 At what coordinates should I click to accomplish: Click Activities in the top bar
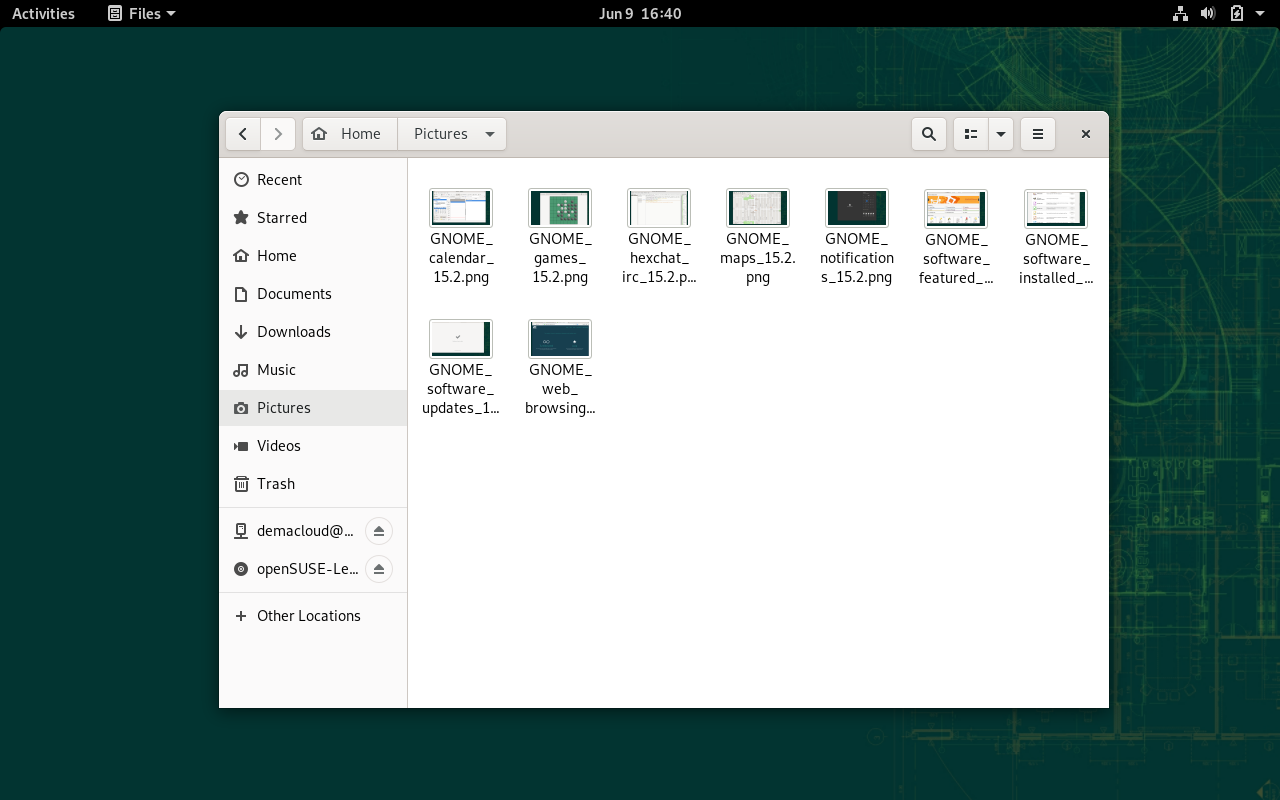pos(43,14)
